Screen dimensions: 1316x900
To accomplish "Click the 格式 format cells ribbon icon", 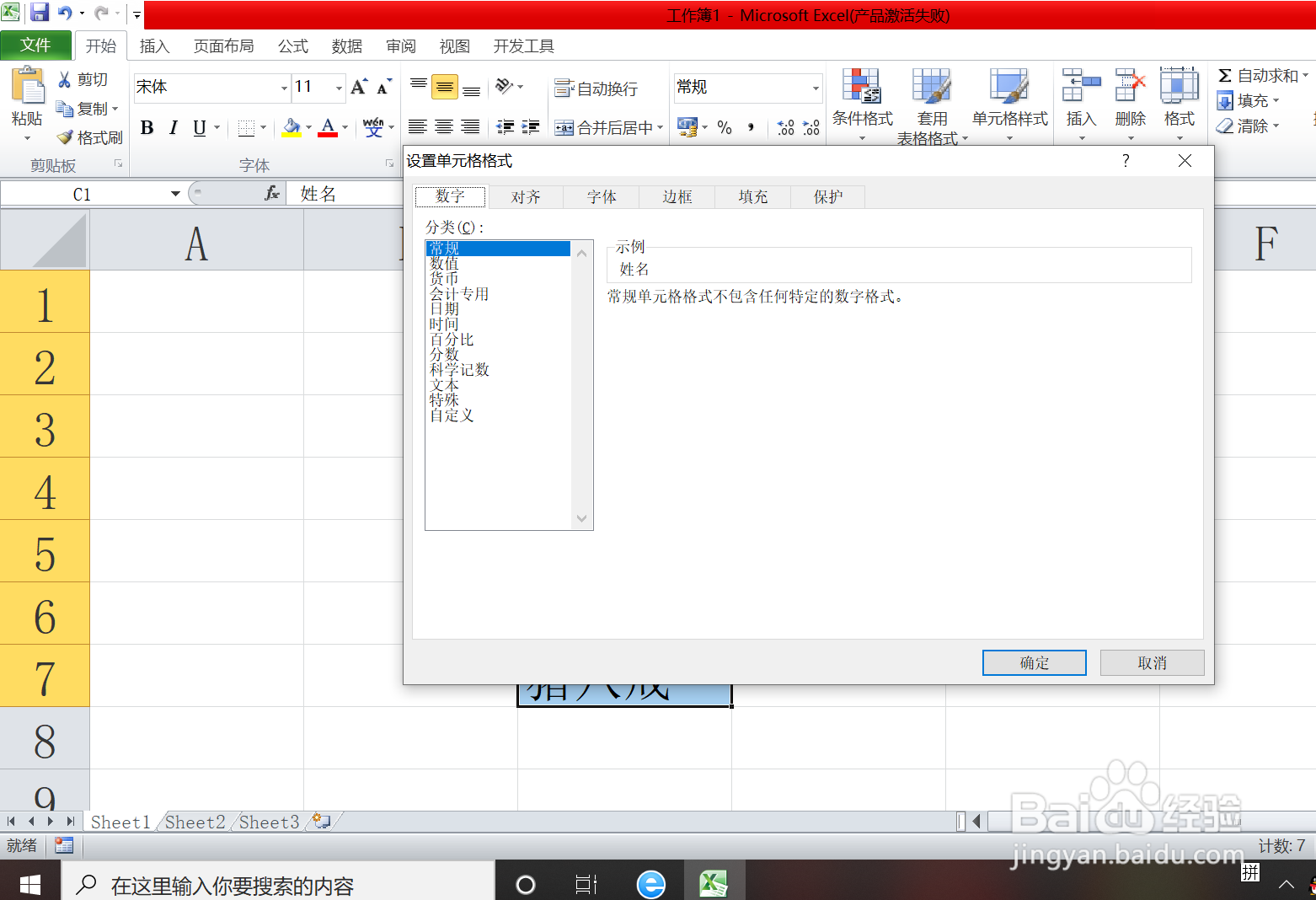I will [x=1180, y=86].
